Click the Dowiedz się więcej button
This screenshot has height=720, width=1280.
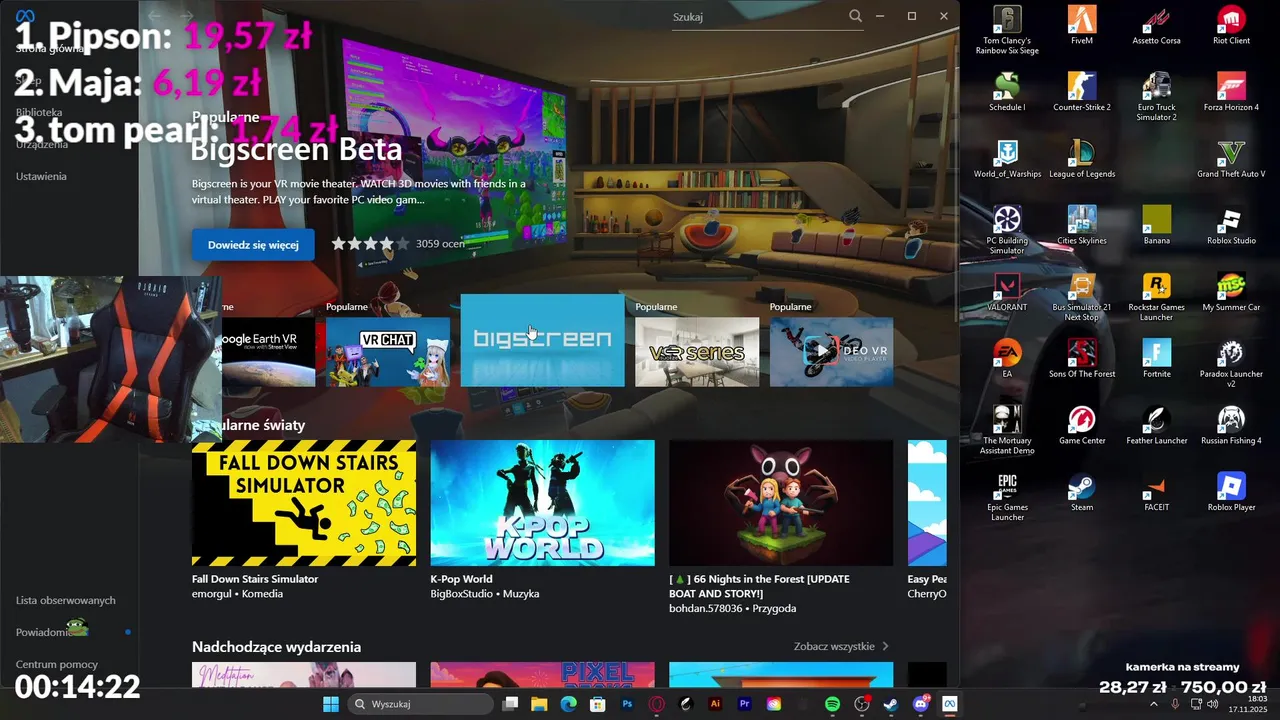253,245
